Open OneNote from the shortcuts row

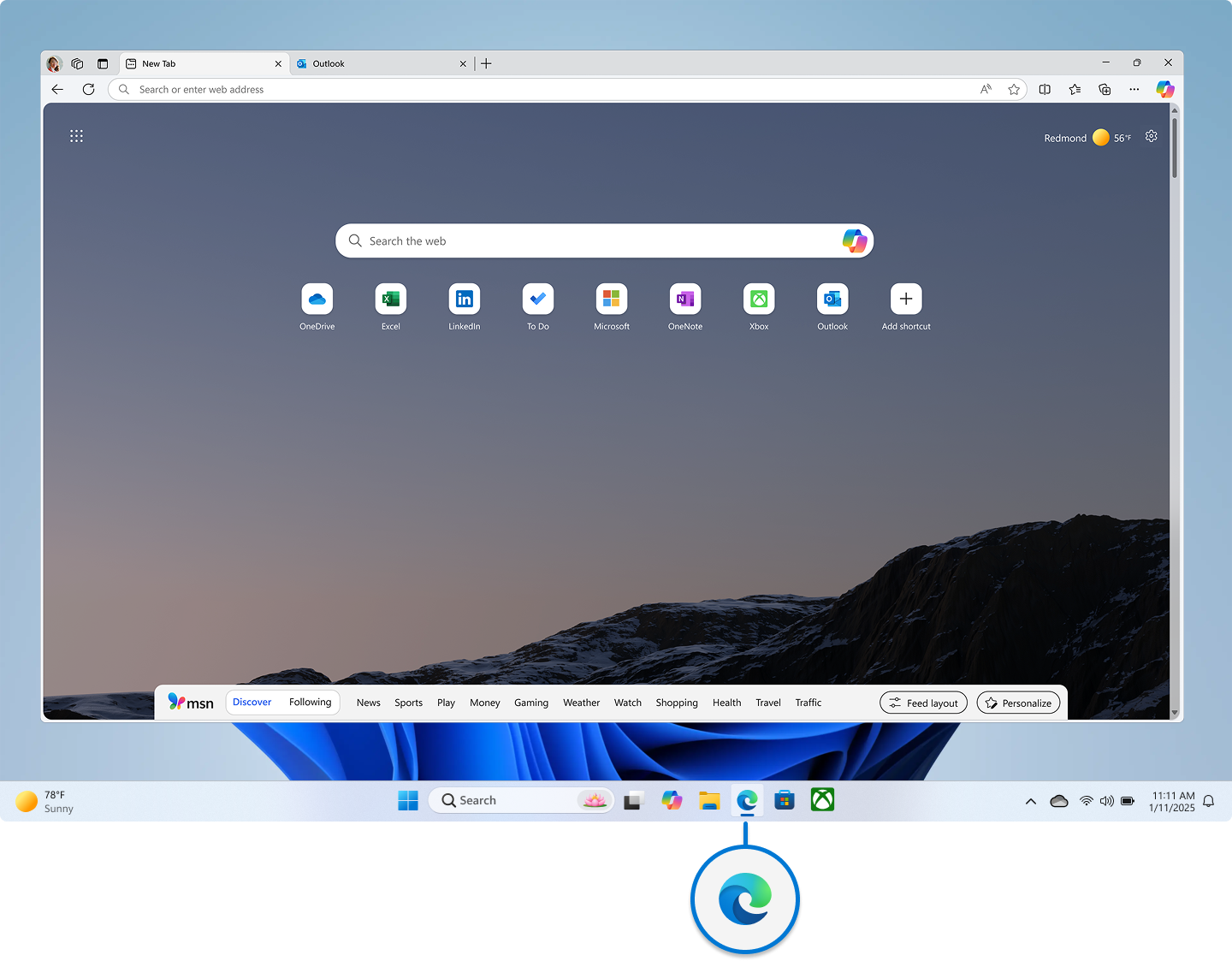coord(684,299)
